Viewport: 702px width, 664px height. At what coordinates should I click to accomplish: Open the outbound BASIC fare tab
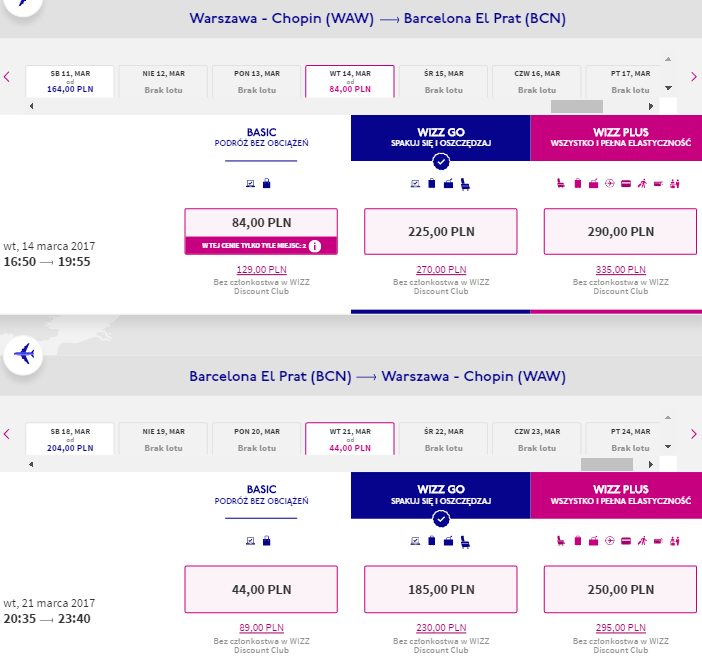[x=261, y=137]
